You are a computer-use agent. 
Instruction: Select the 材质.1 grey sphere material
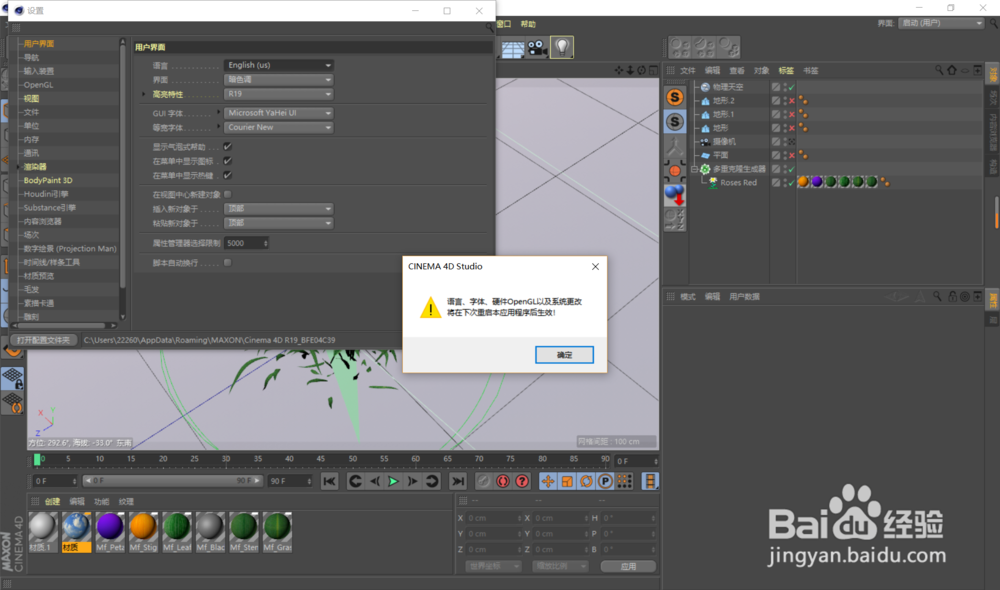(x=43, y=532)
